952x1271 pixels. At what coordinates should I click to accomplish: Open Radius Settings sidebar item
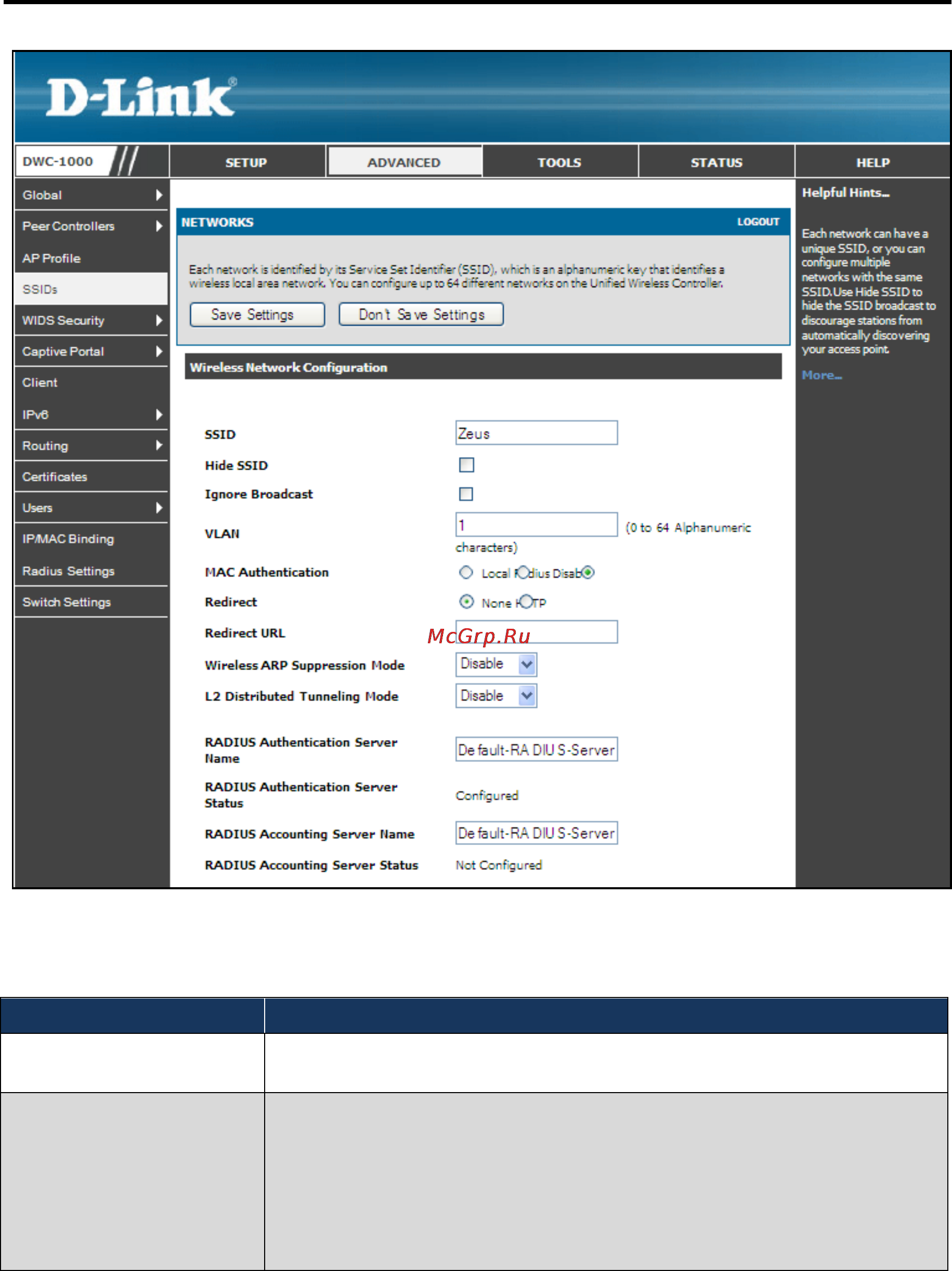(92, 571)
